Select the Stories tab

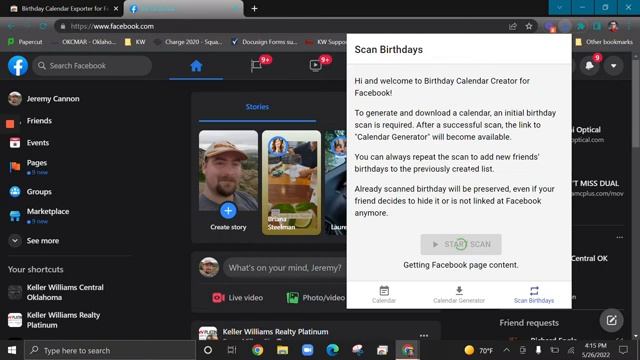pyautogui.click(x=257, y=107)
